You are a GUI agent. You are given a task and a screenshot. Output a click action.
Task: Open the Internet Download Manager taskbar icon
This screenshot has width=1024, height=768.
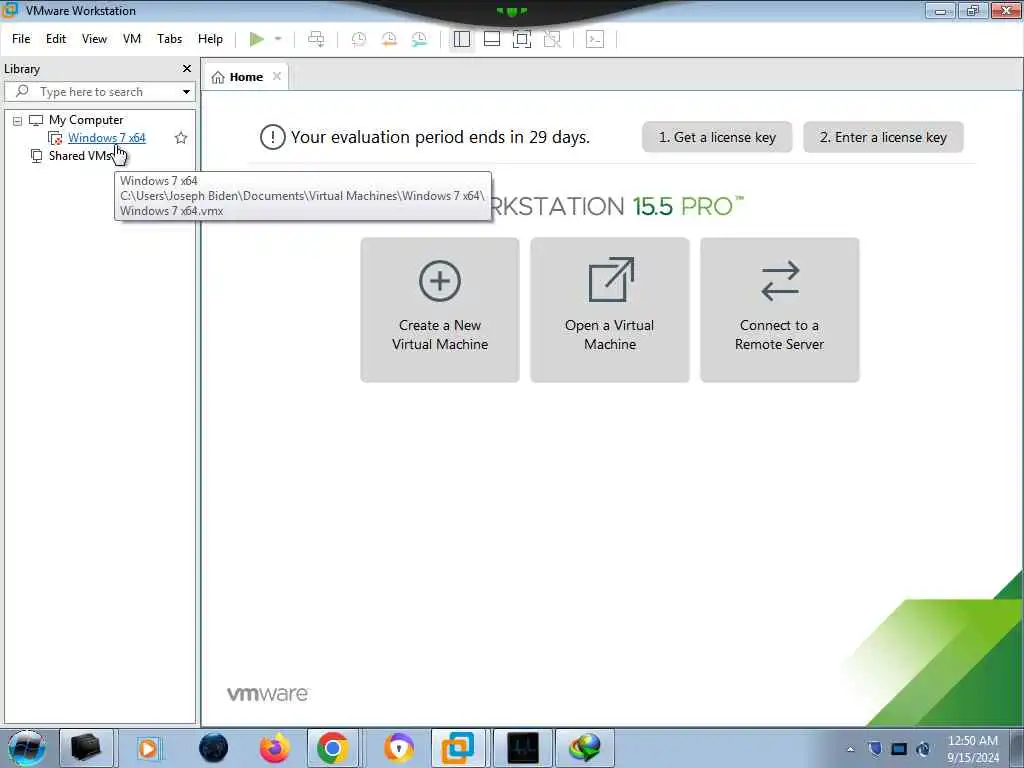tap(584, 748)
